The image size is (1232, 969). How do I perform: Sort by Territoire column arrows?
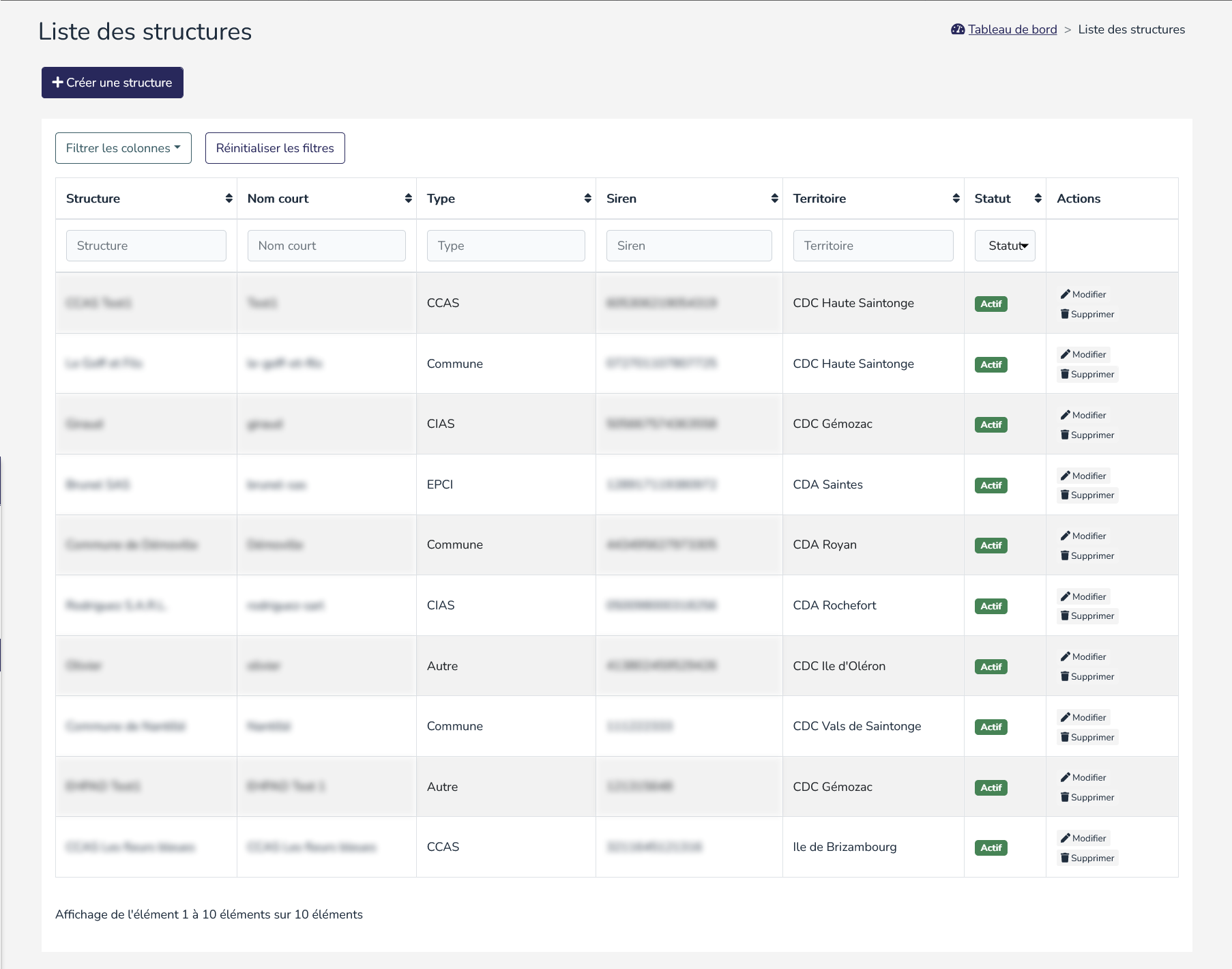point(956,199)
